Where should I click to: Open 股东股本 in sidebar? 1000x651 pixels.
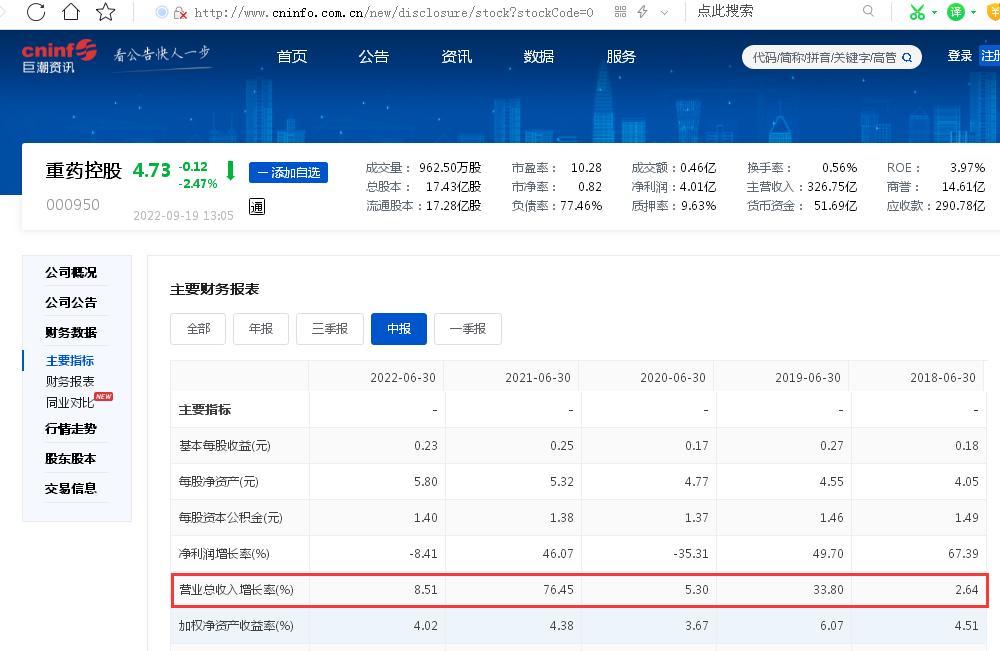click(71, 459)
